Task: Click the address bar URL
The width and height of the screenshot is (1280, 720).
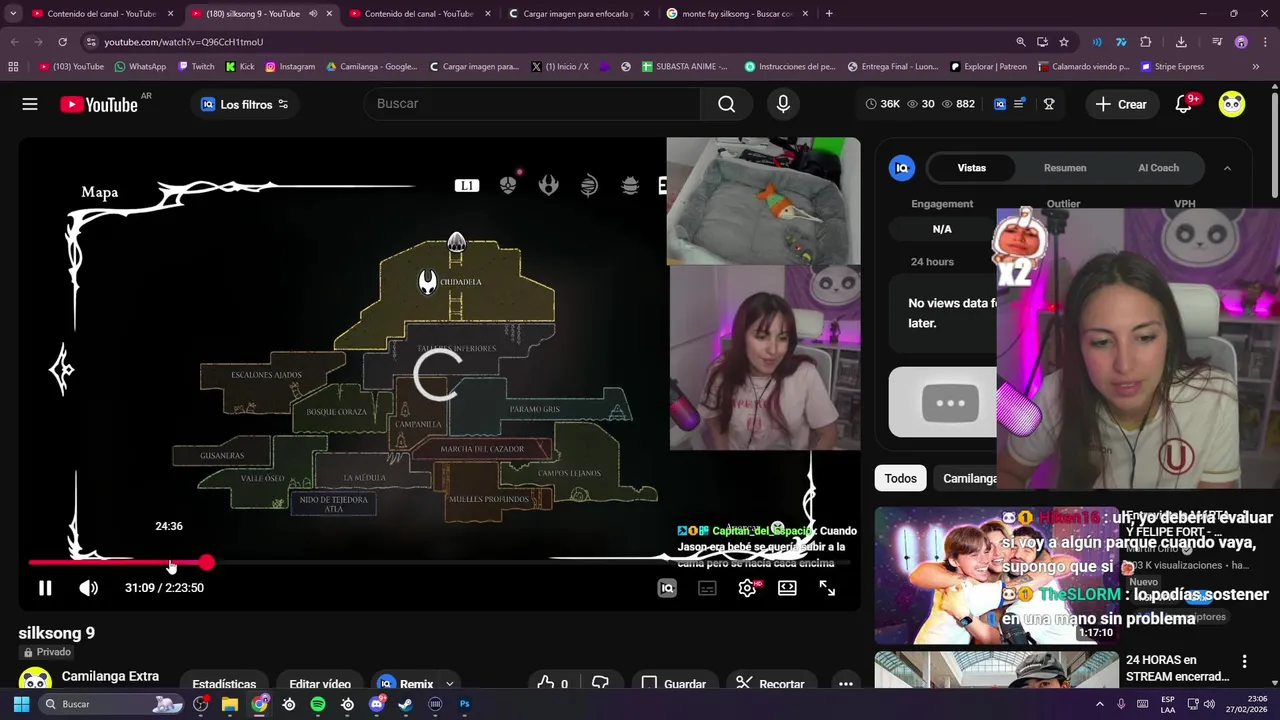Action: coord(184,42)
